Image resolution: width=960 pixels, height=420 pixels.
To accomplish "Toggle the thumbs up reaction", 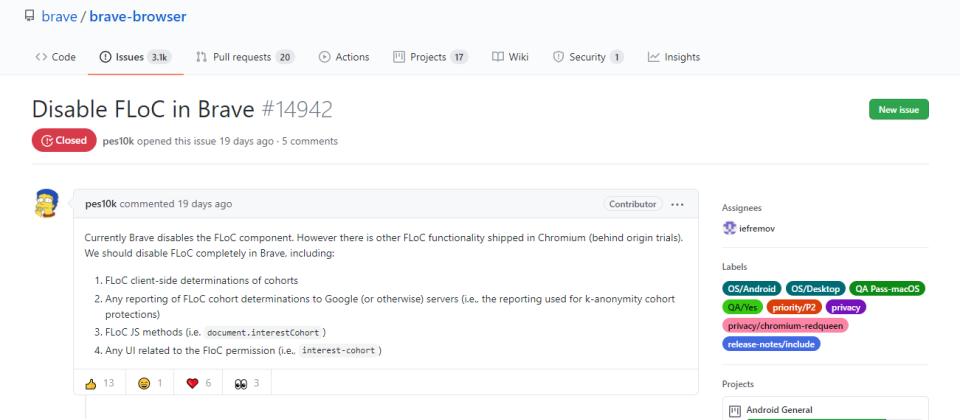I will tap(99, 383).
